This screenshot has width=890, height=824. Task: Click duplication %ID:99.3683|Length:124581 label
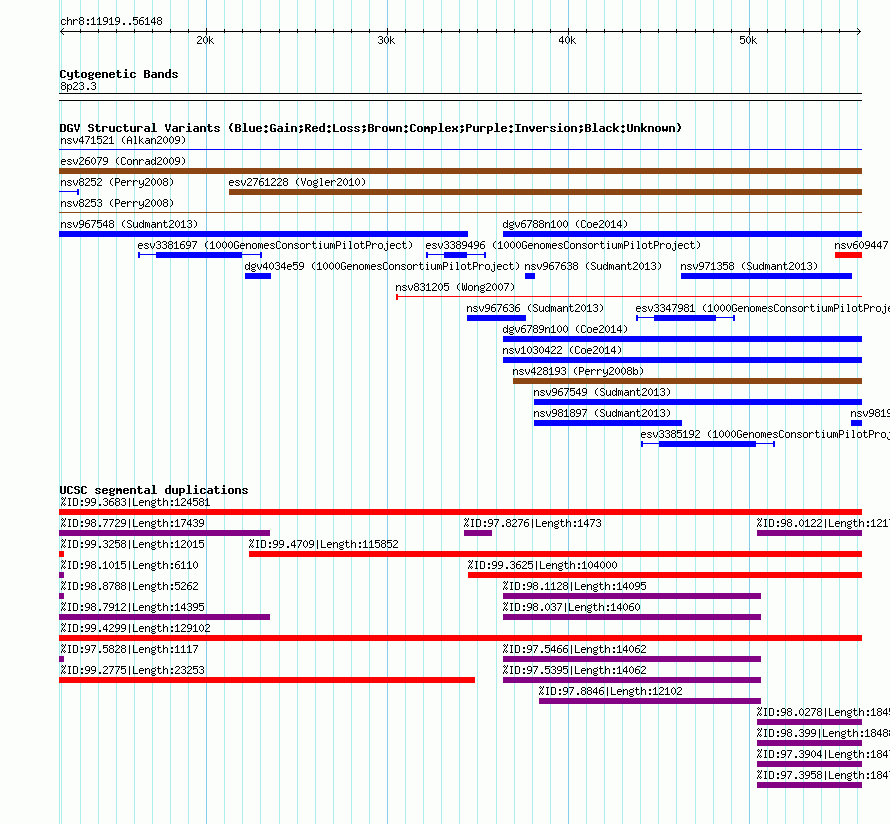pos(135,502)
